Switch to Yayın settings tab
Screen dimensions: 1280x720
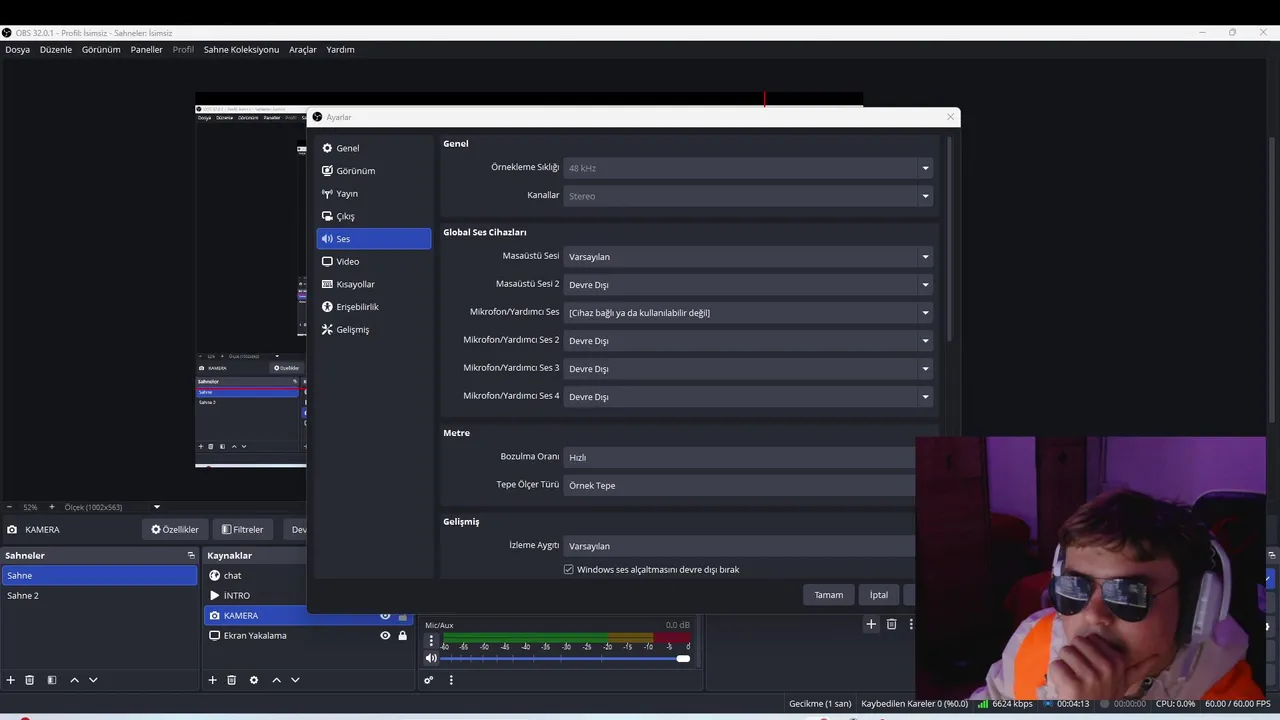click(373, 194)
